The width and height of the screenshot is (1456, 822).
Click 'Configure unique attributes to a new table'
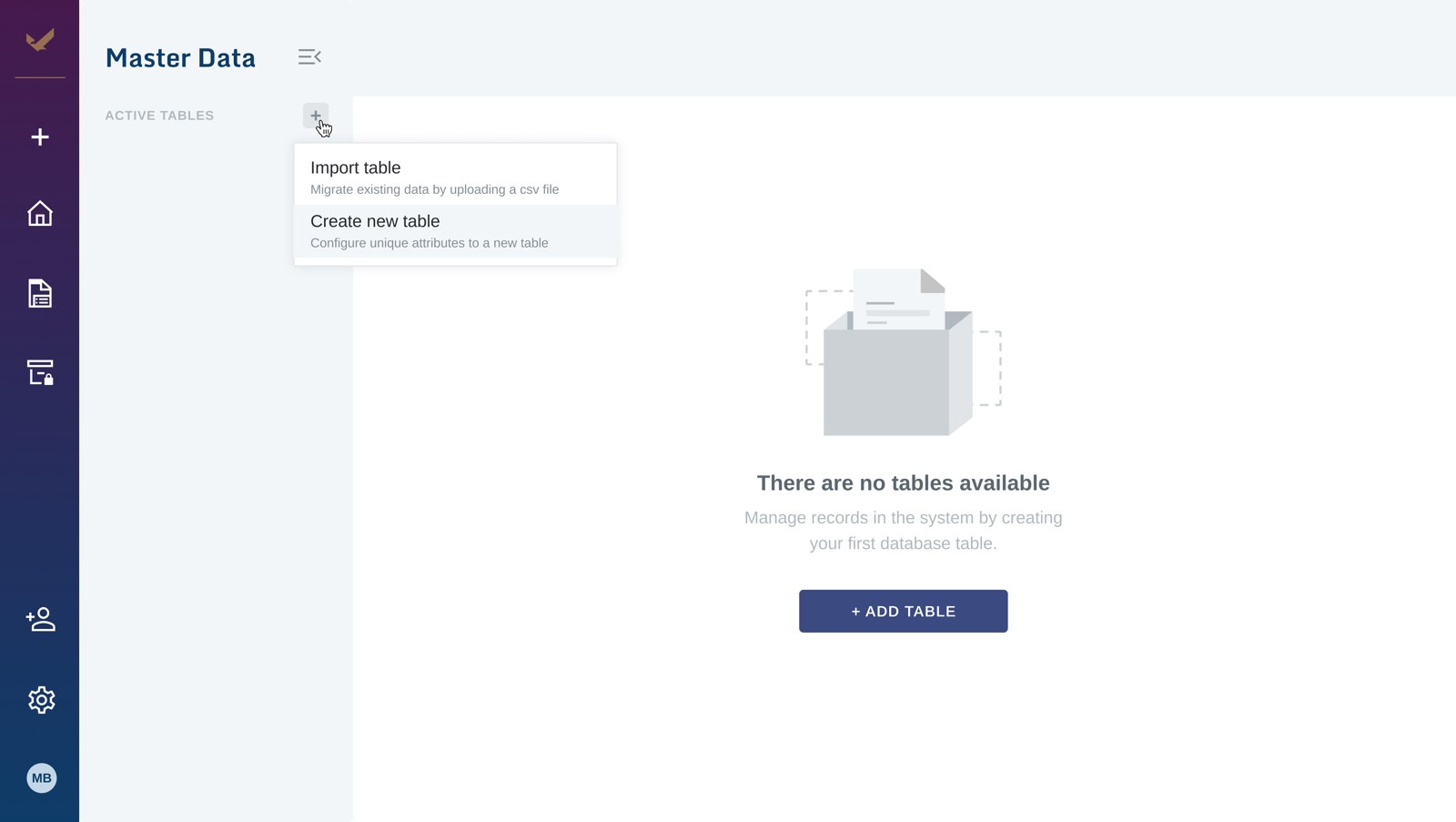(x=429, y=243)
